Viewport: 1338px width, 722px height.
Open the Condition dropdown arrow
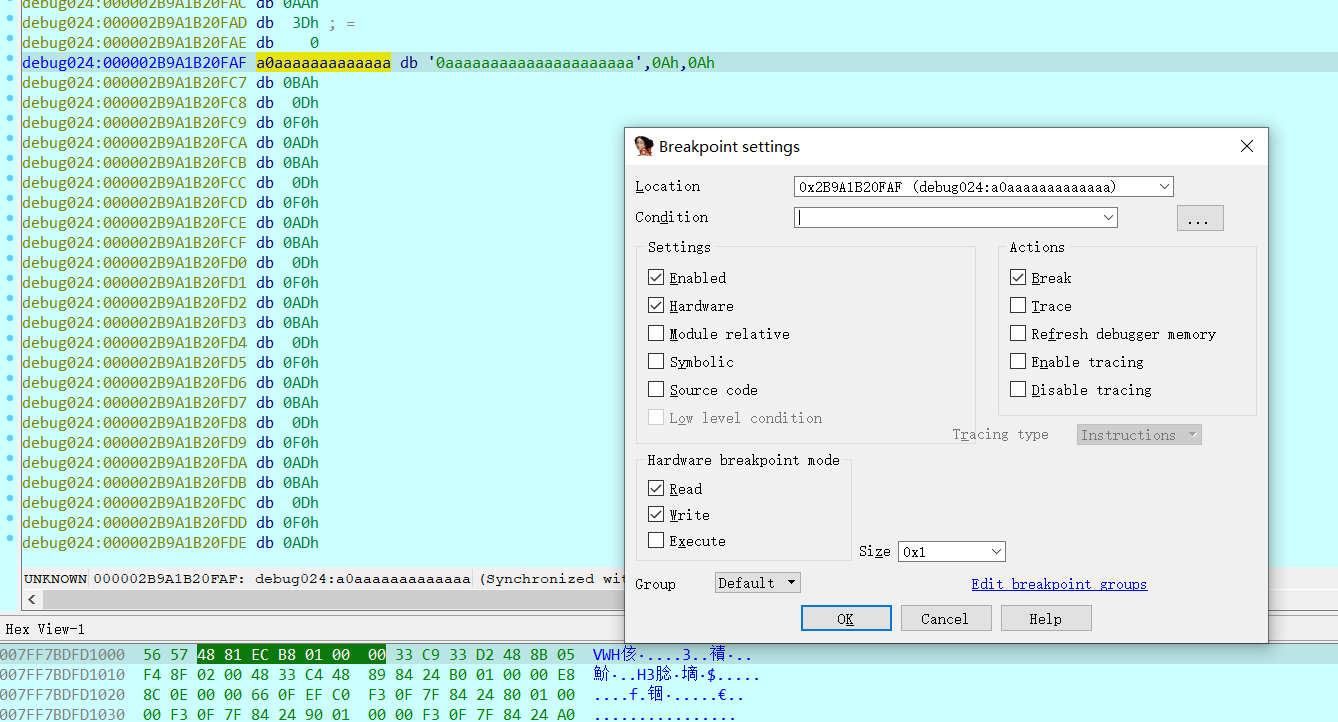[1107, 218]
